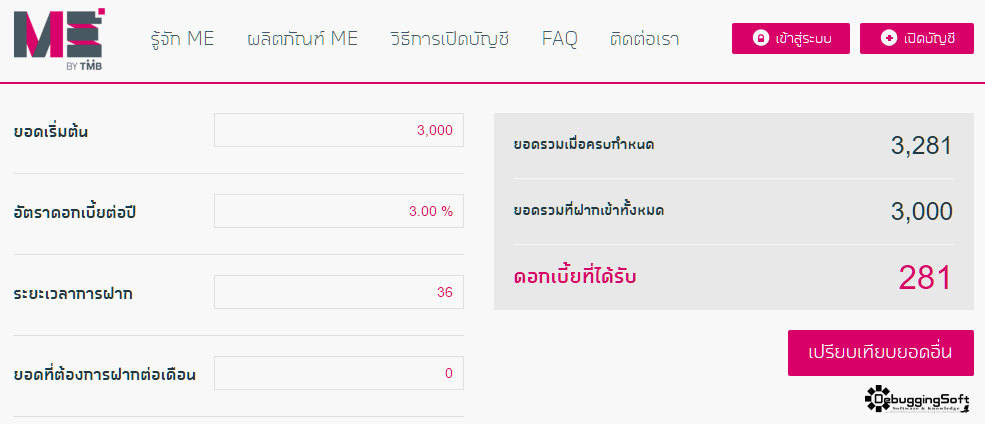The width and height of the screenshot is (985, 424).
Task: Click the เปิดบัญชี open account button
Action: [917, 39]
